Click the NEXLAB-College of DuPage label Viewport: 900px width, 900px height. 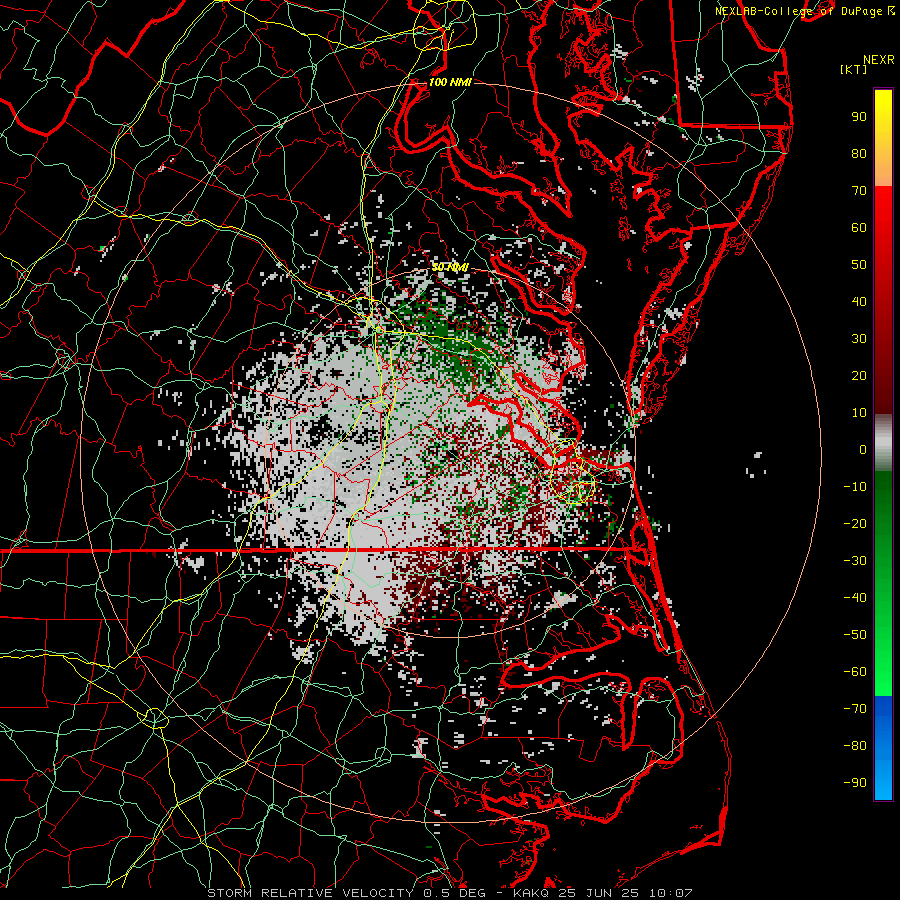point(804,11)
